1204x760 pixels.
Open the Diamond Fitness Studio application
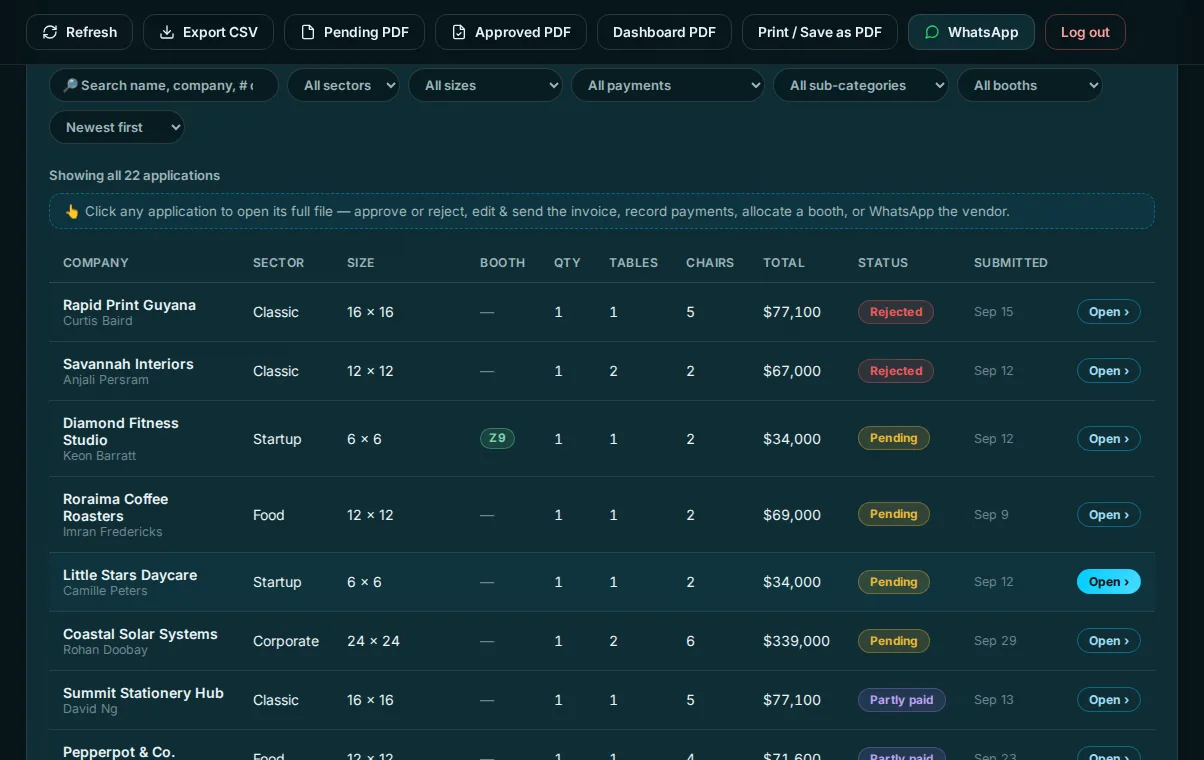coord(1109,439)
